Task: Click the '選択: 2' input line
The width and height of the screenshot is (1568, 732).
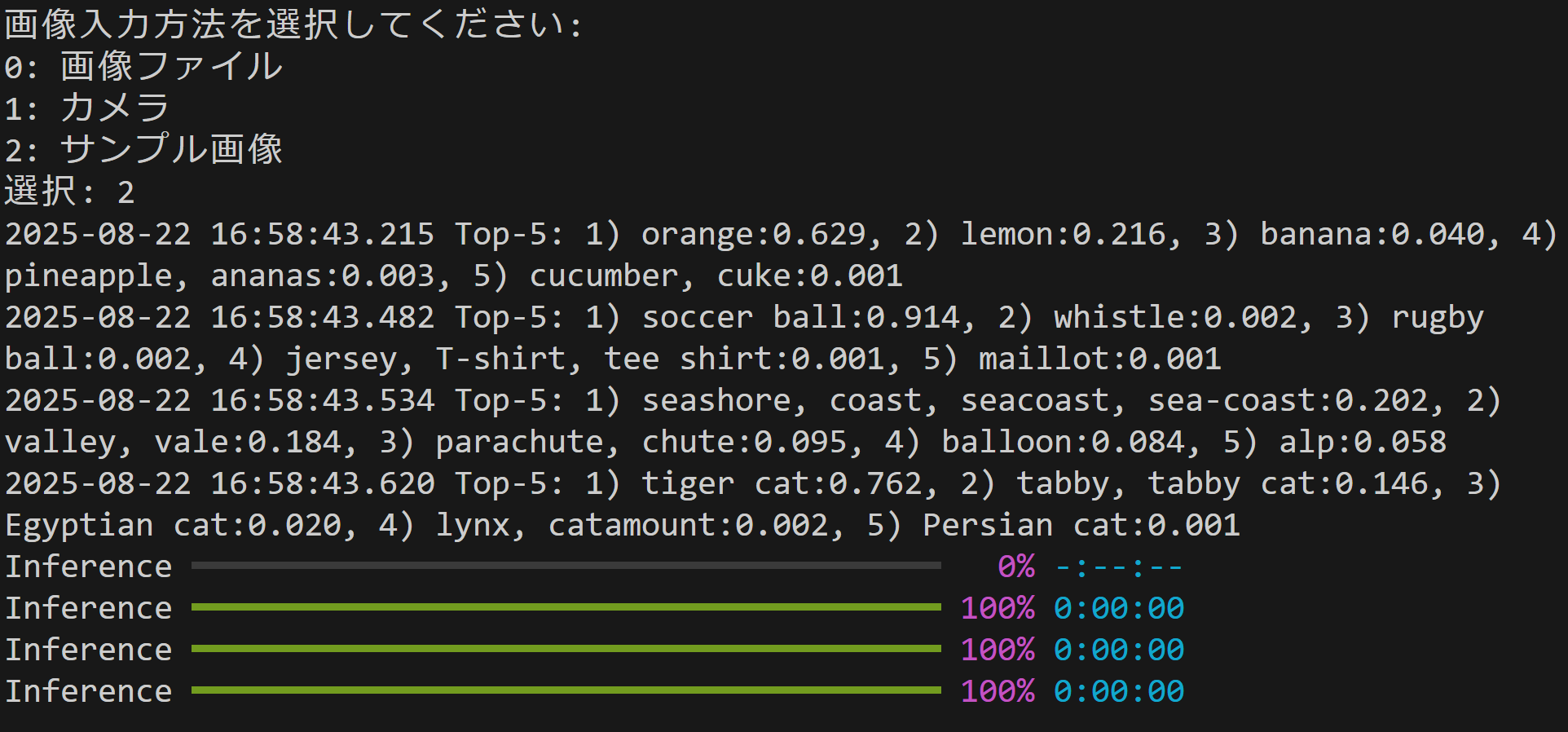Action: [x=69, y=192]
